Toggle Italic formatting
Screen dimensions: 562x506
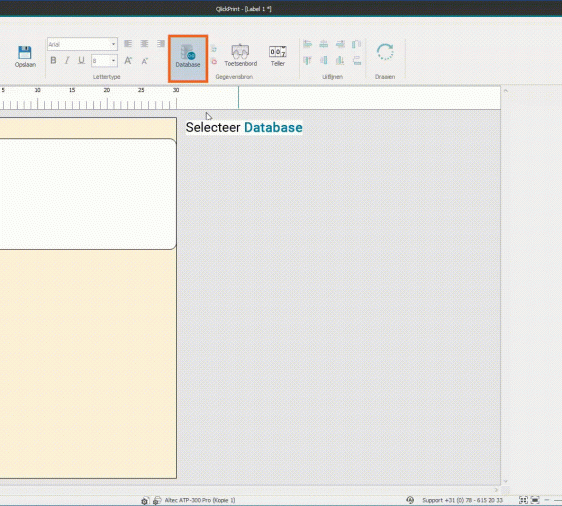[x=67, y=61]
